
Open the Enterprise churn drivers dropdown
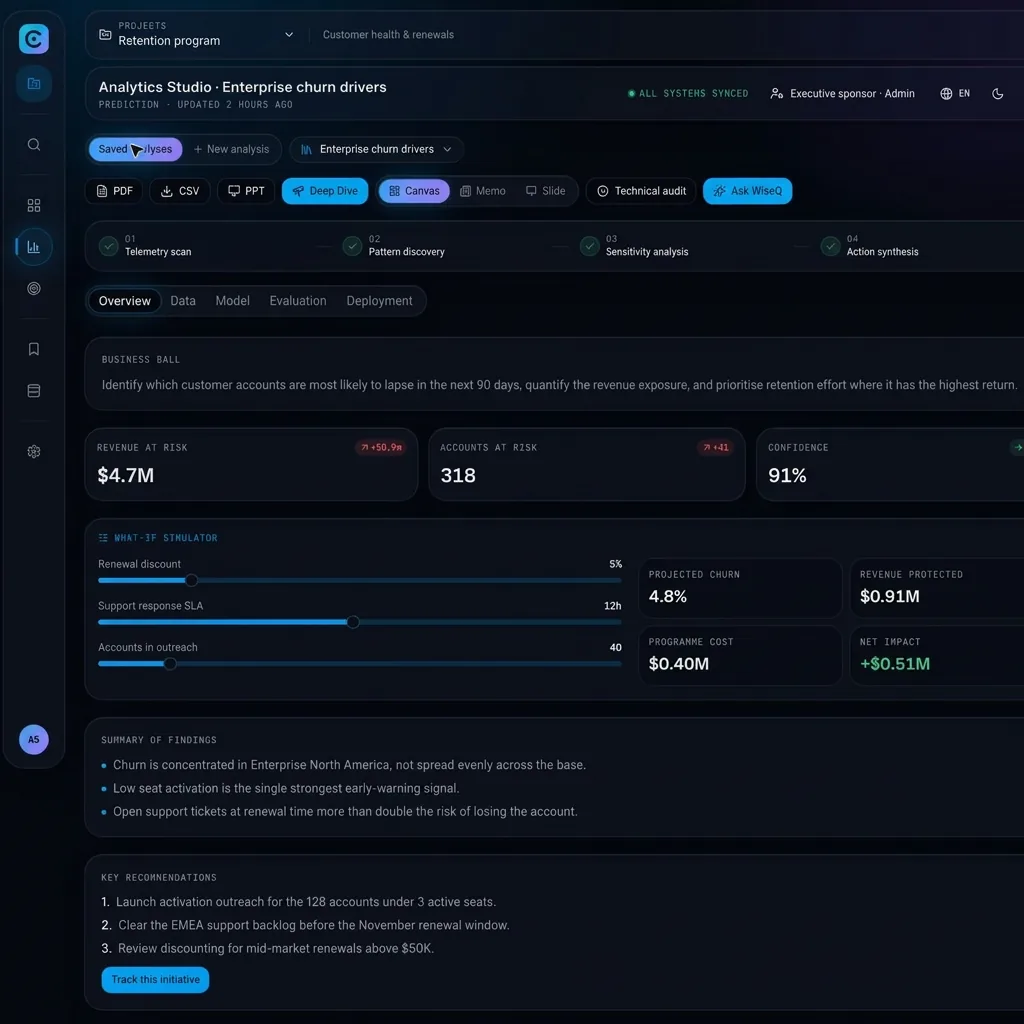pos(376,149)
